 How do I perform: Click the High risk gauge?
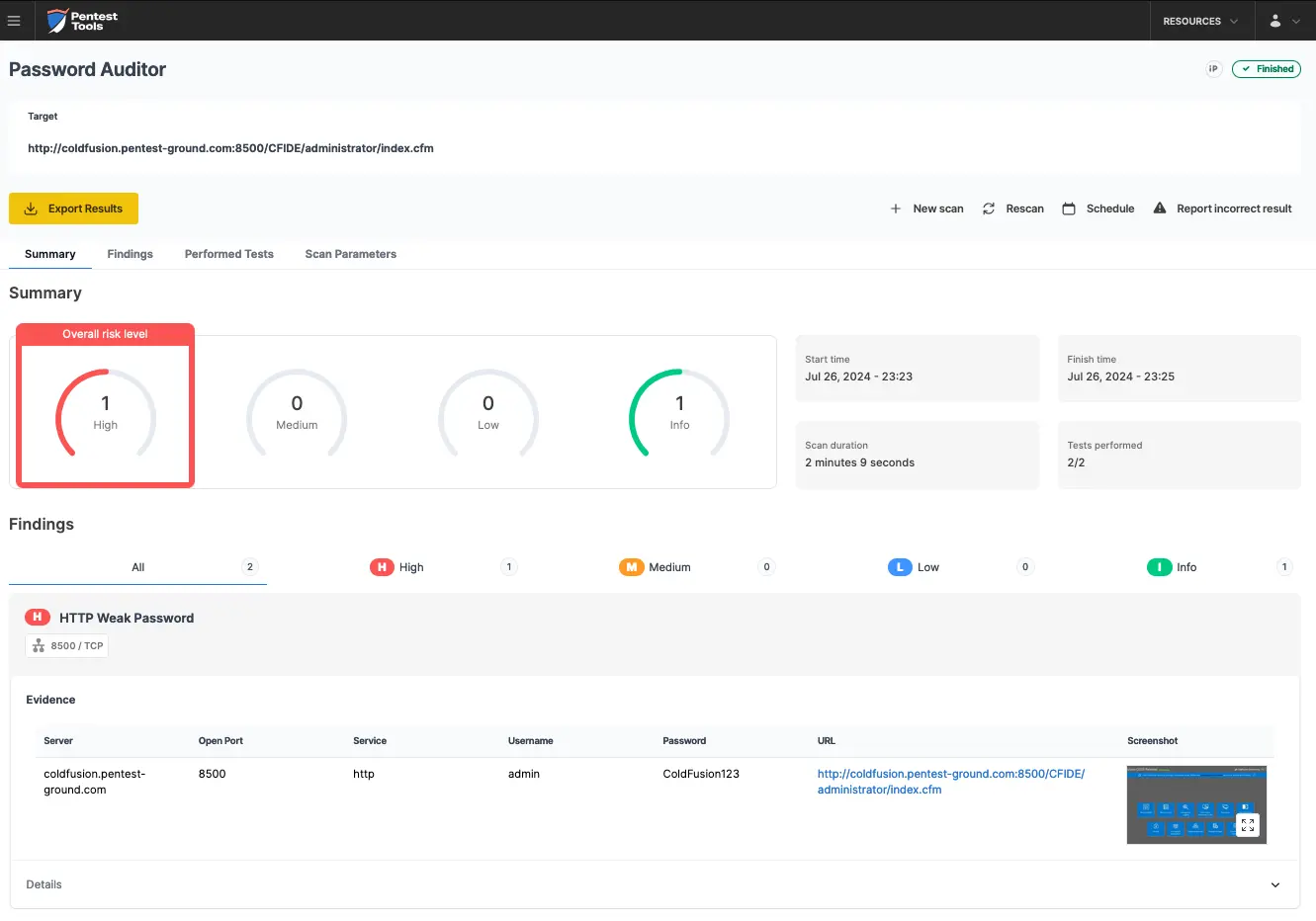click(x=106, y=413)
